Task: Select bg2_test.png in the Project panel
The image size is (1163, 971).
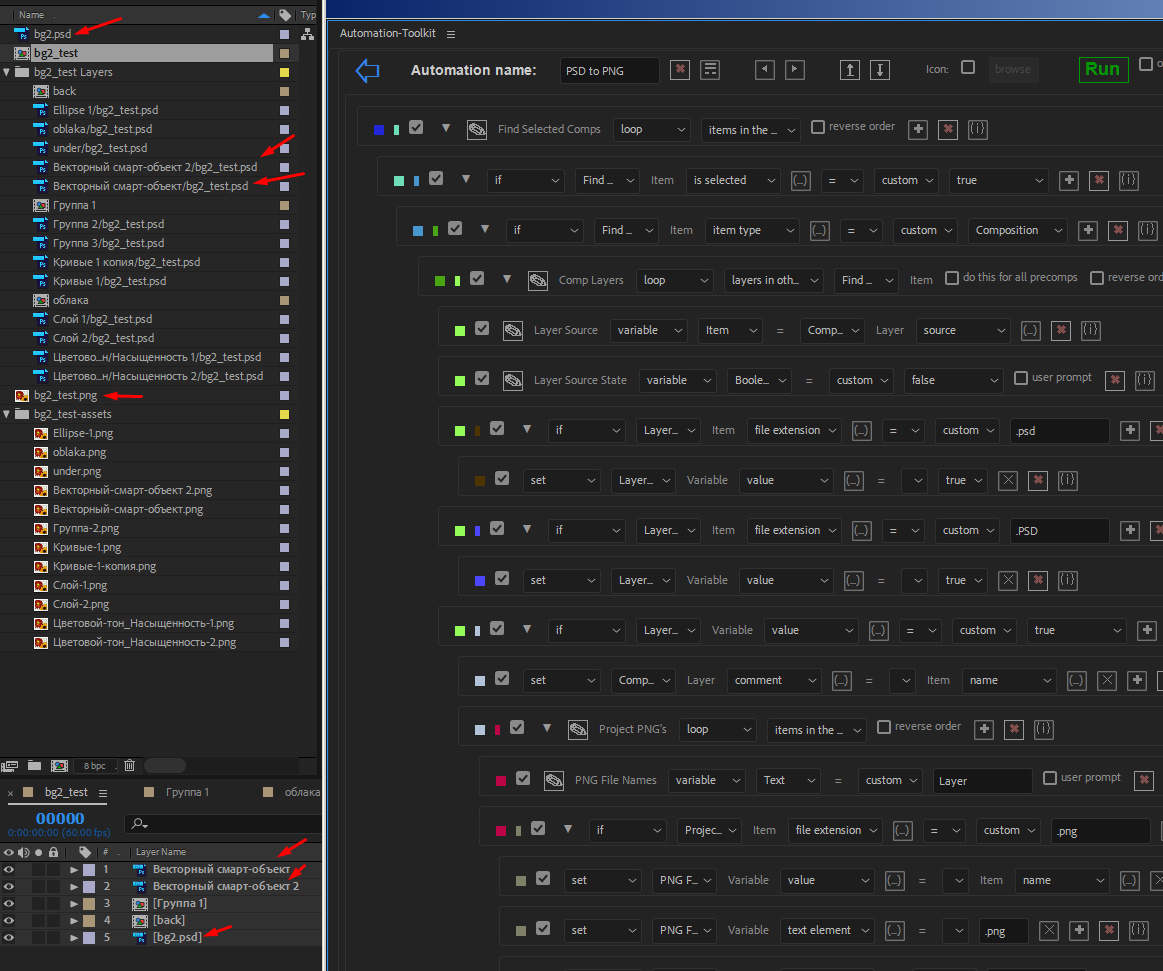Action: [65, 395]
